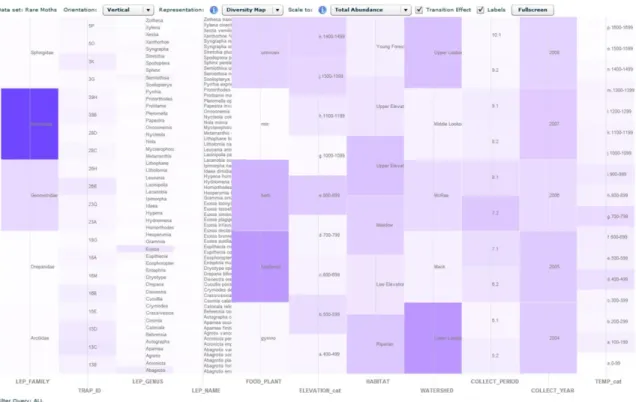Click the Xanthorhoe genus row
Image resolution: width=636 pixels, height=402 pixels.
point(157,42)
